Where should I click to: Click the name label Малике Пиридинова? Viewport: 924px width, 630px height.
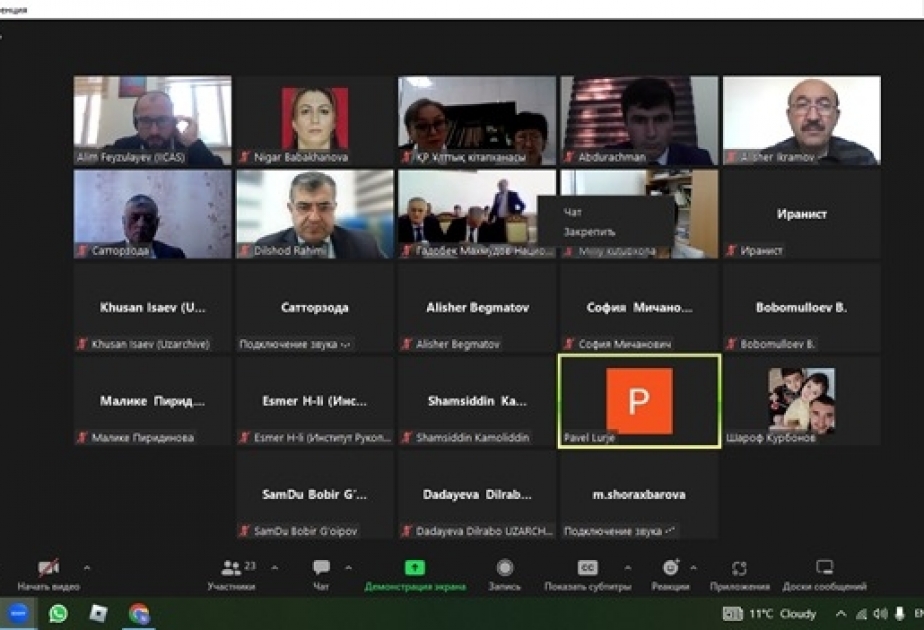coord(143,438)
